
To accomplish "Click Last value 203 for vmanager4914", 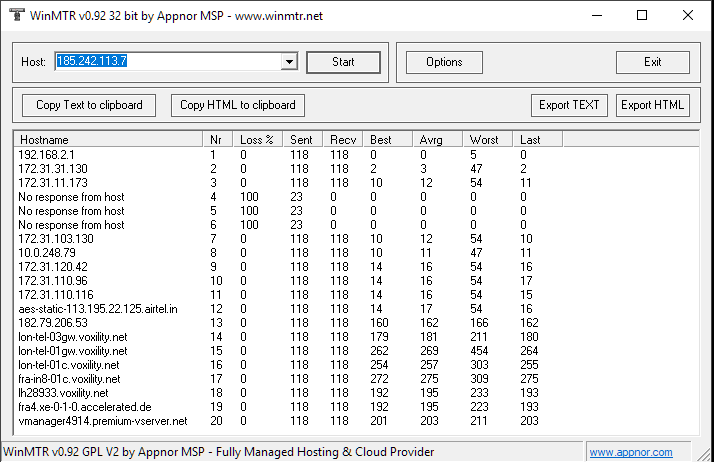I will [x=529, y=421].
